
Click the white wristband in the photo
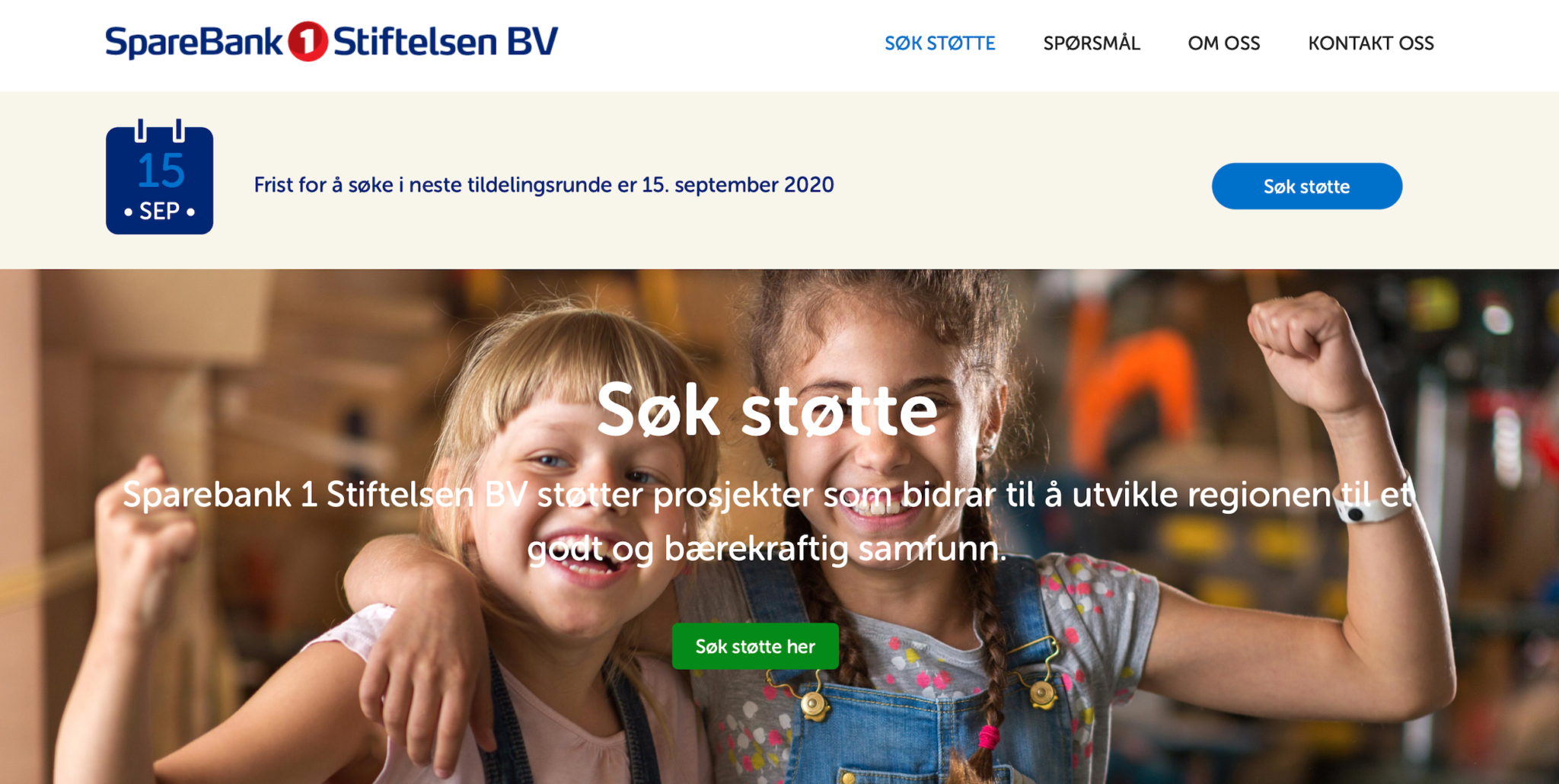(1370, 506)
